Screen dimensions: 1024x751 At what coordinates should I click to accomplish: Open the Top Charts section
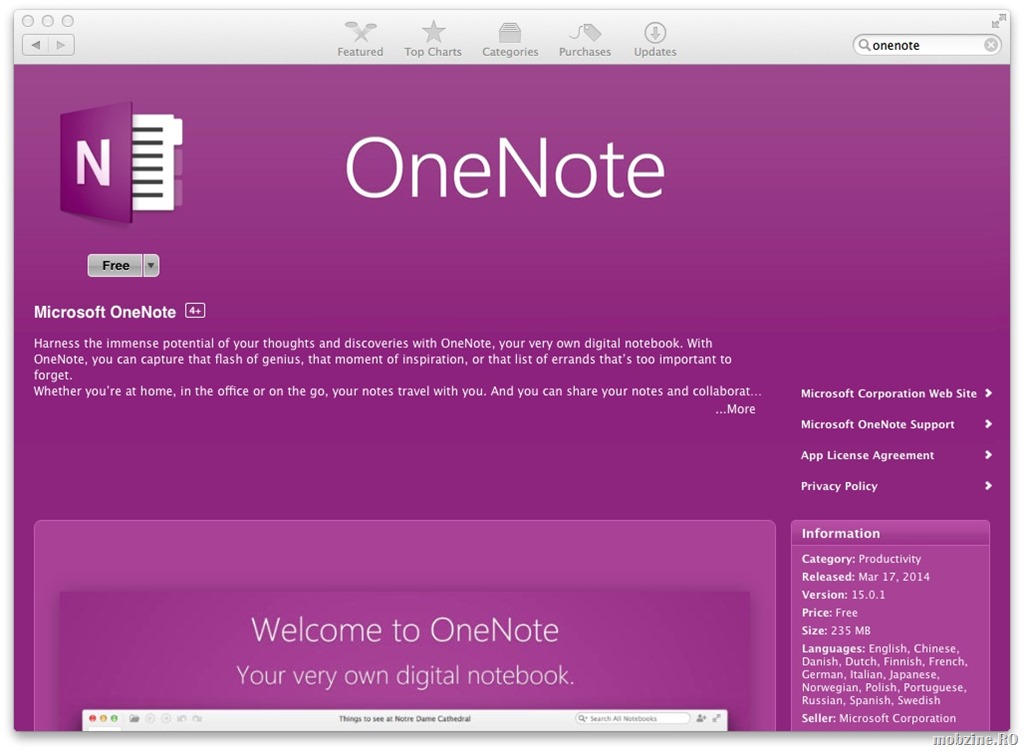(x=432, y=39)
